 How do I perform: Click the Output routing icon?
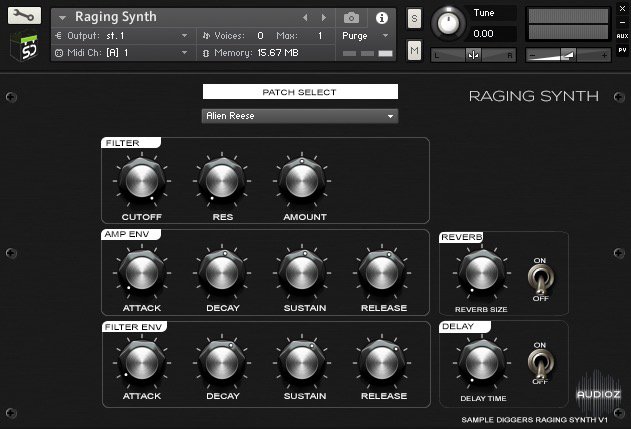(59, 36)
